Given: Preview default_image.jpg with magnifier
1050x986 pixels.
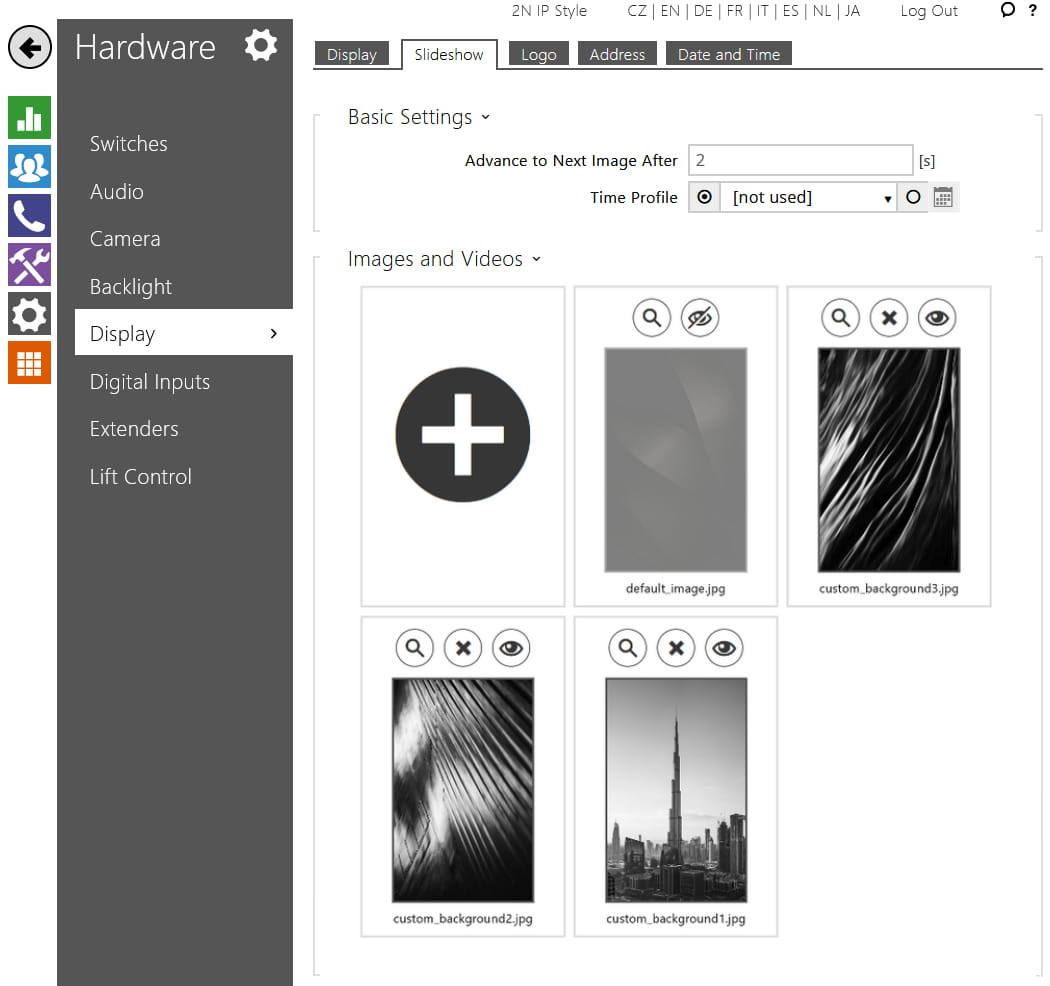Looking at the screenshot, I should (652, 318).
